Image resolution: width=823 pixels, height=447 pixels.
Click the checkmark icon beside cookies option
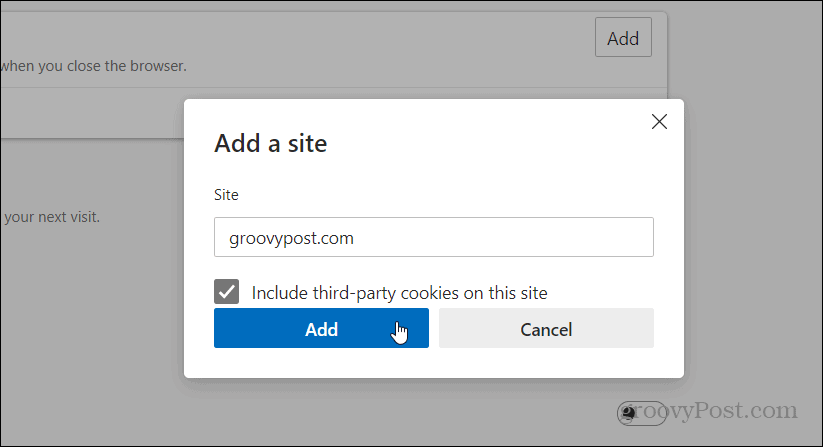click(226, 292)
